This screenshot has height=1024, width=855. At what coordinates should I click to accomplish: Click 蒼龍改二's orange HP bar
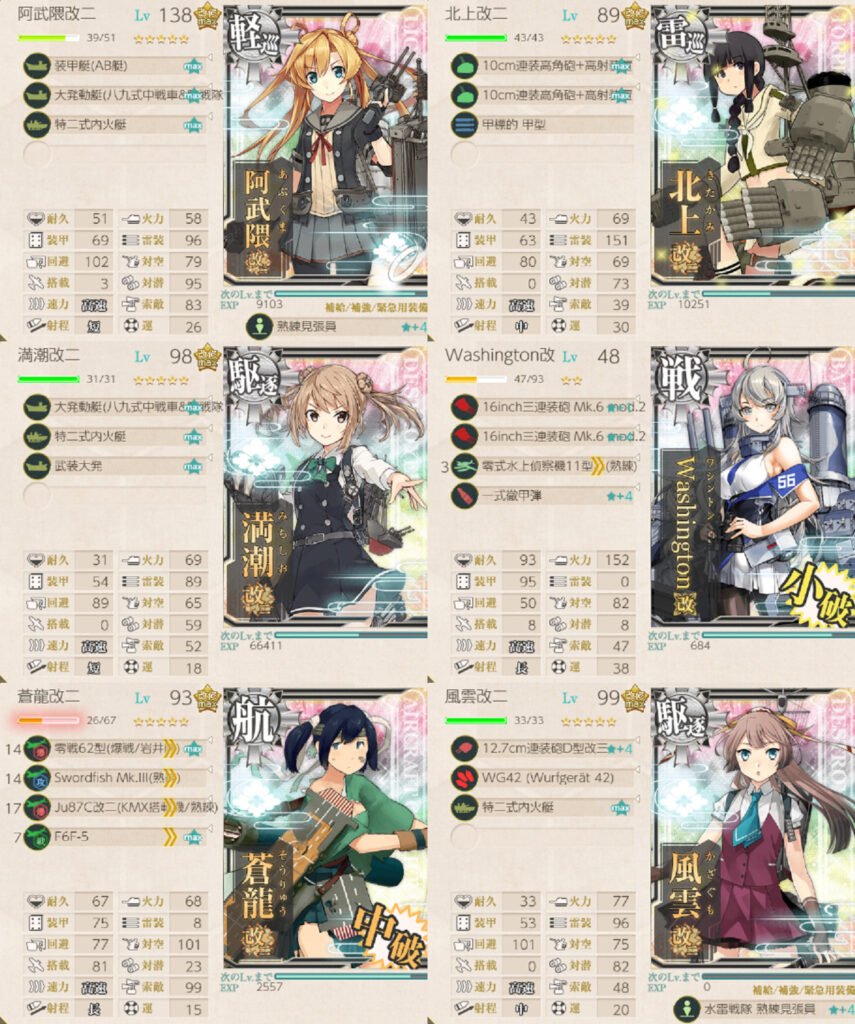point(49,720)
